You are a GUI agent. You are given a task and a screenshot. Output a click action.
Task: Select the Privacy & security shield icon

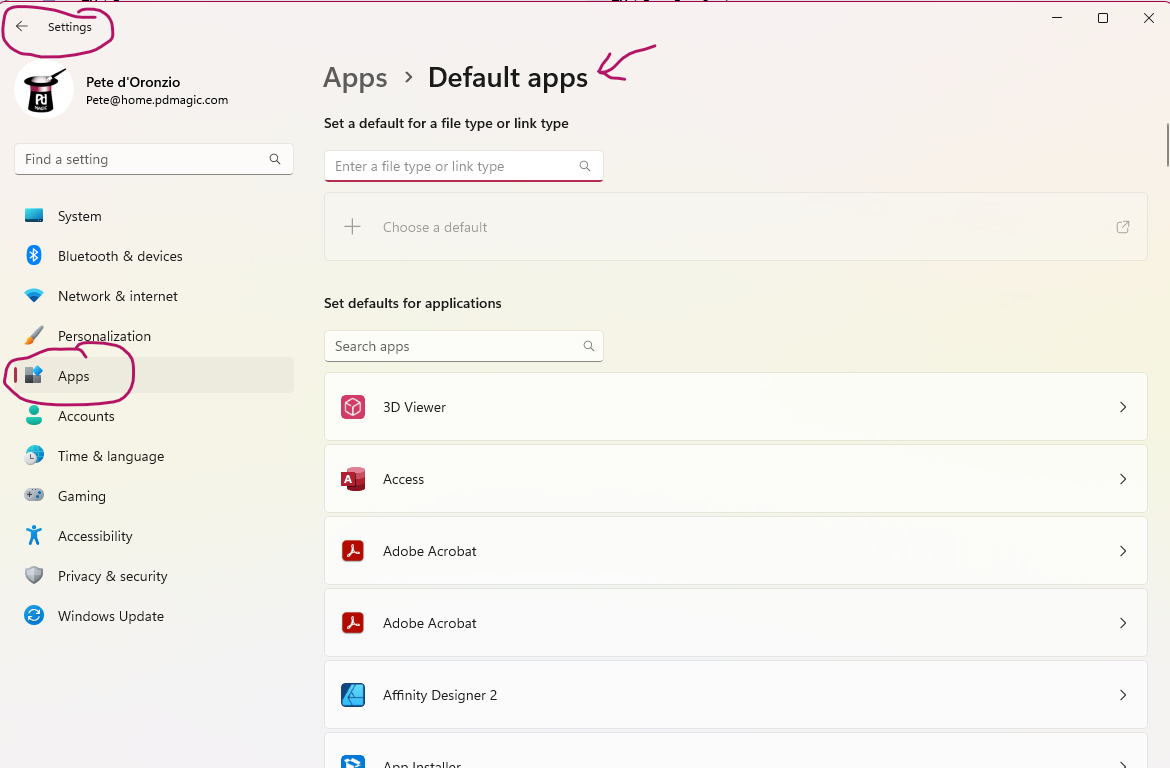[x=34, y=575]
